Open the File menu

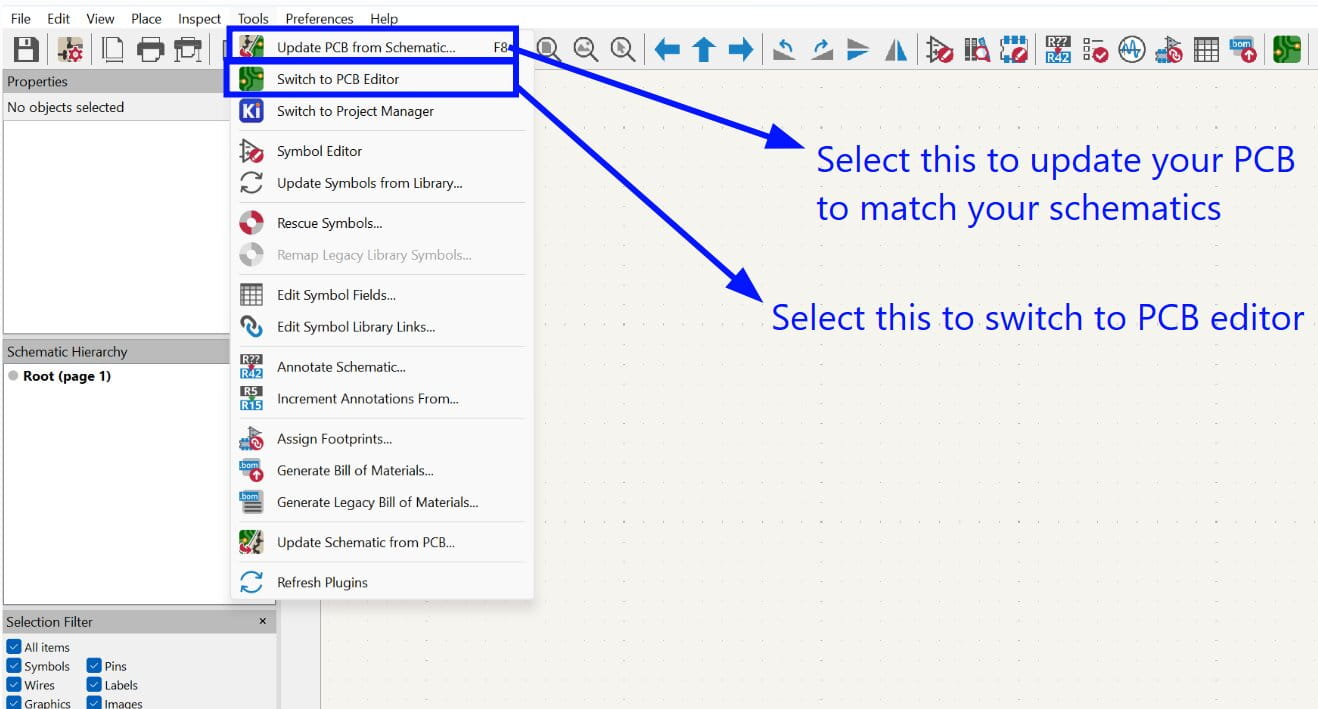coord(21,18)
